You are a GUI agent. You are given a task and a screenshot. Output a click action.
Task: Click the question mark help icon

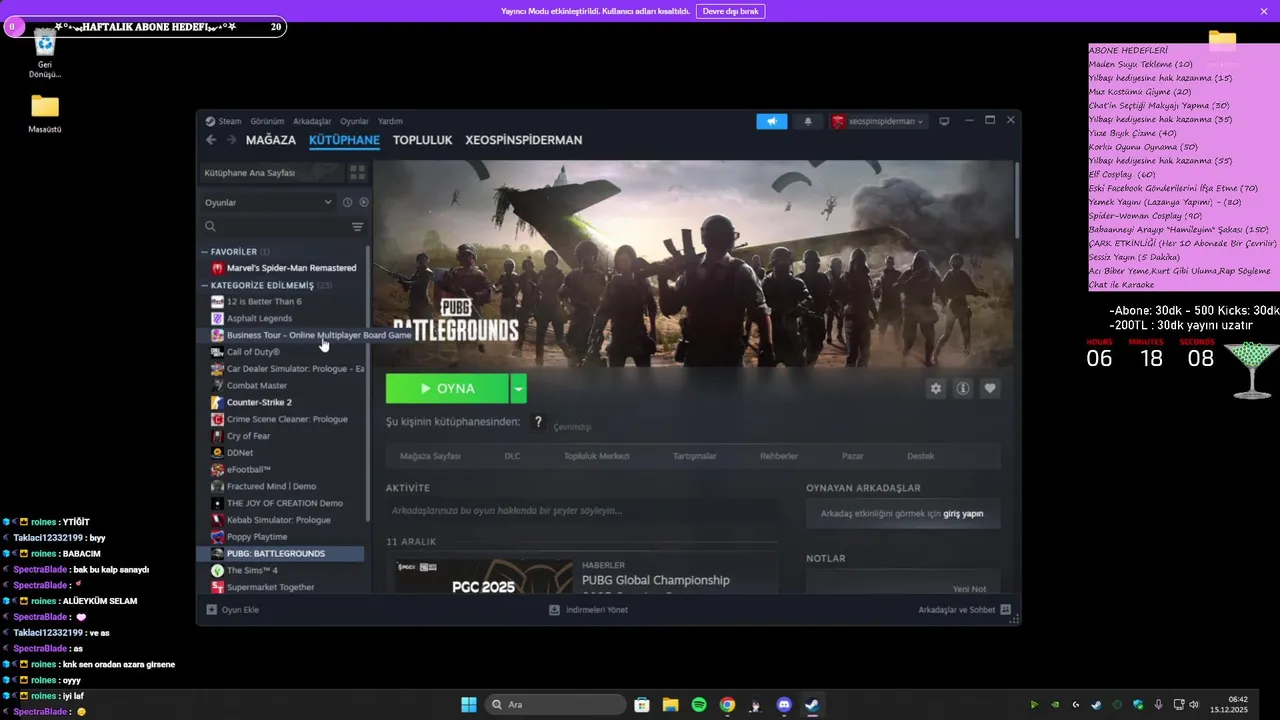point(538,423)
